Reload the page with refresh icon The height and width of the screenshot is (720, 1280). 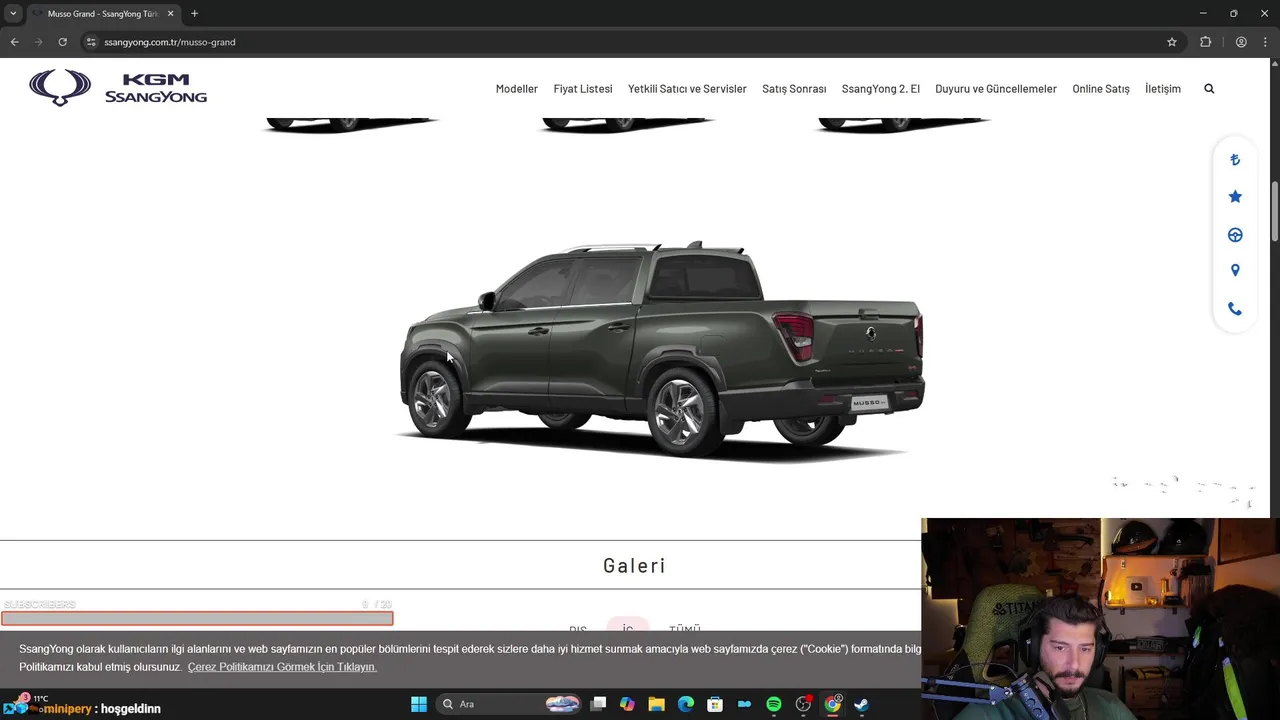(62, 42)
